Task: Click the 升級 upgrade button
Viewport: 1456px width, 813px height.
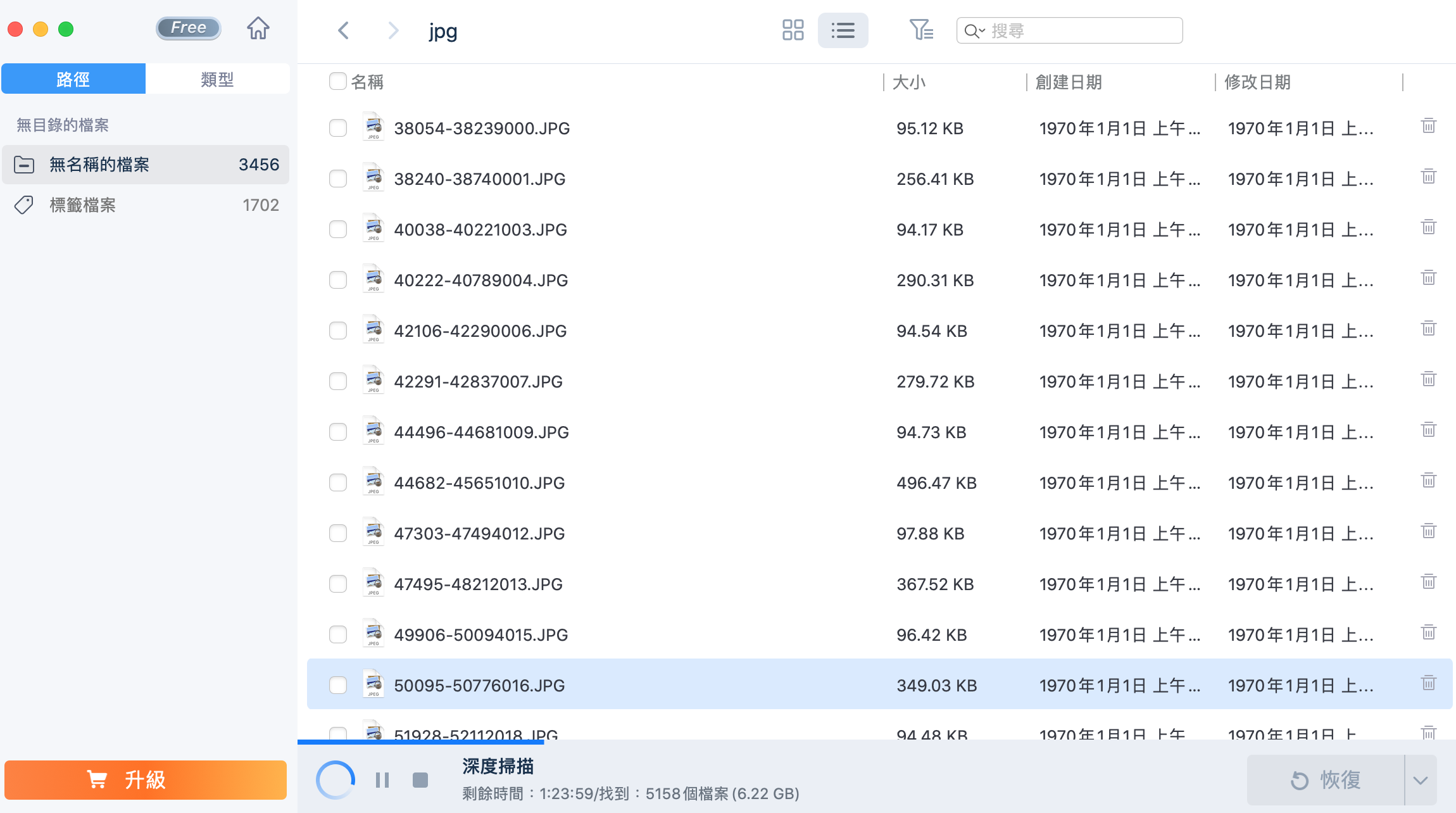Action: (146, 780)
